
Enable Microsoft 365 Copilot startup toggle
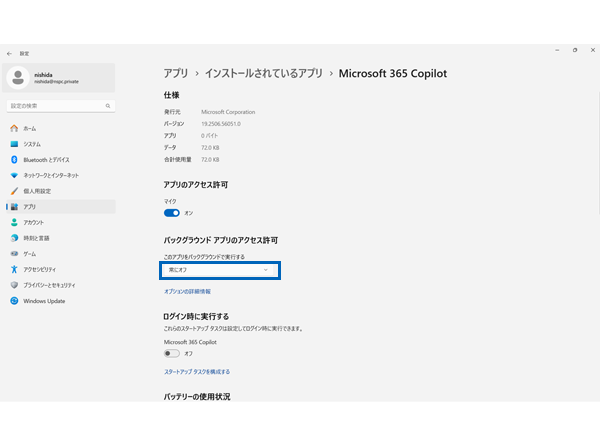[171, 354]
